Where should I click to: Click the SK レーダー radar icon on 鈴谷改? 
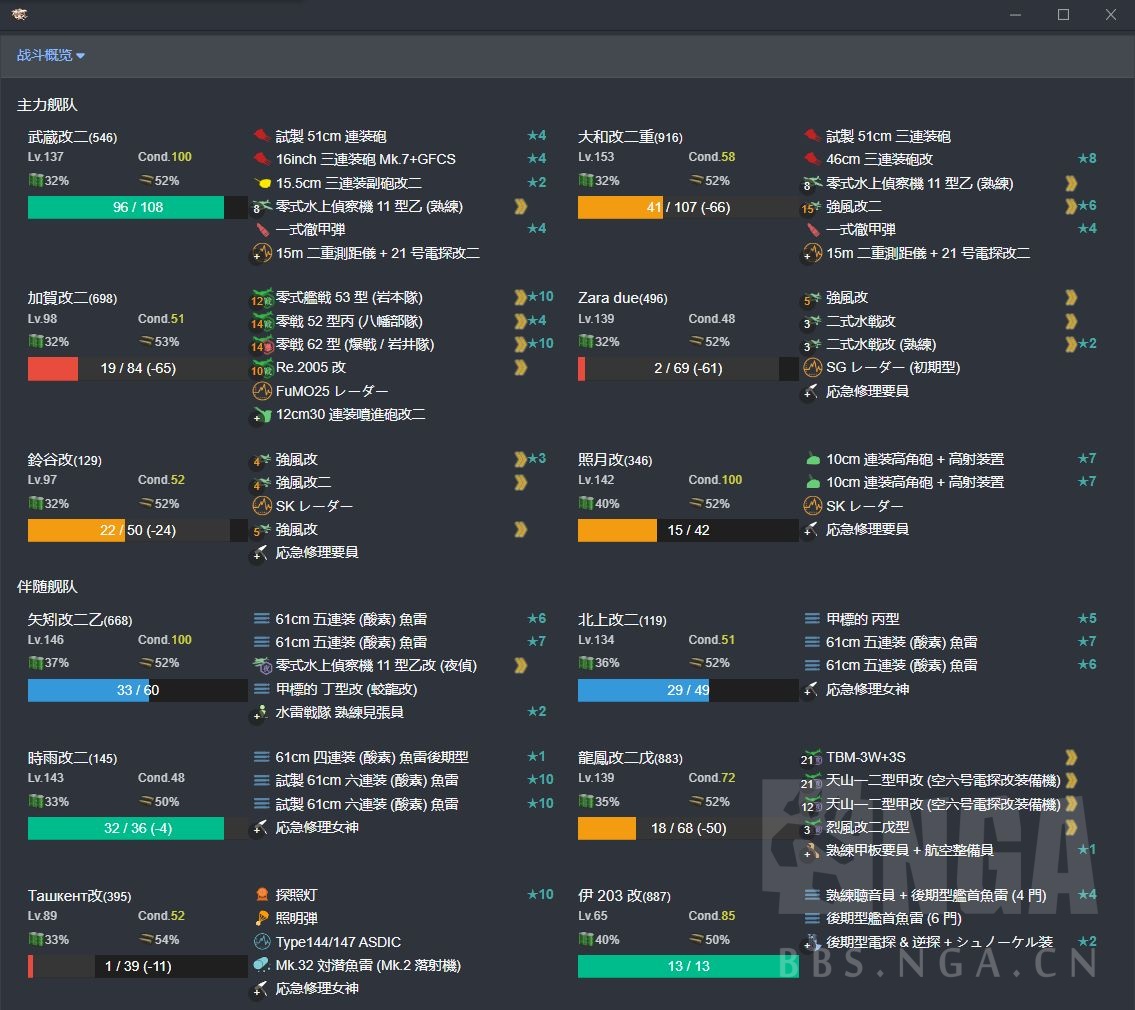[x=261, y=506]
